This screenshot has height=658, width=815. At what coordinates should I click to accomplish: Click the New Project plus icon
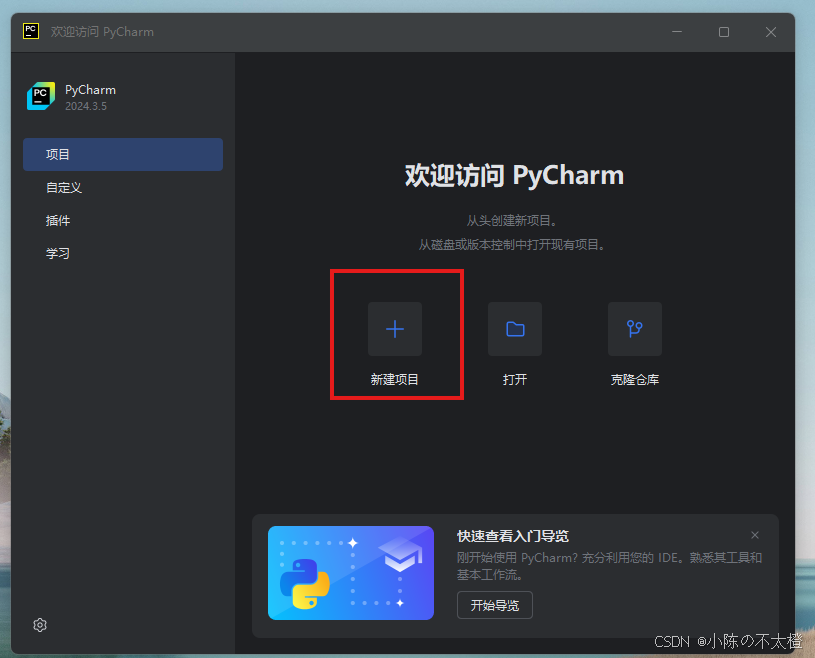395,329
